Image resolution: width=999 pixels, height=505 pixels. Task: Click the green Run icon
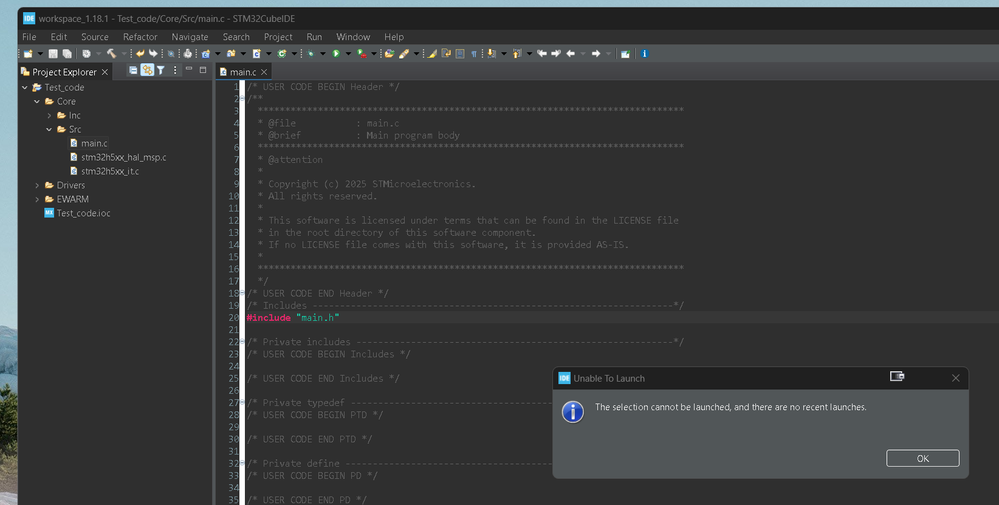[x=336, y=54]
